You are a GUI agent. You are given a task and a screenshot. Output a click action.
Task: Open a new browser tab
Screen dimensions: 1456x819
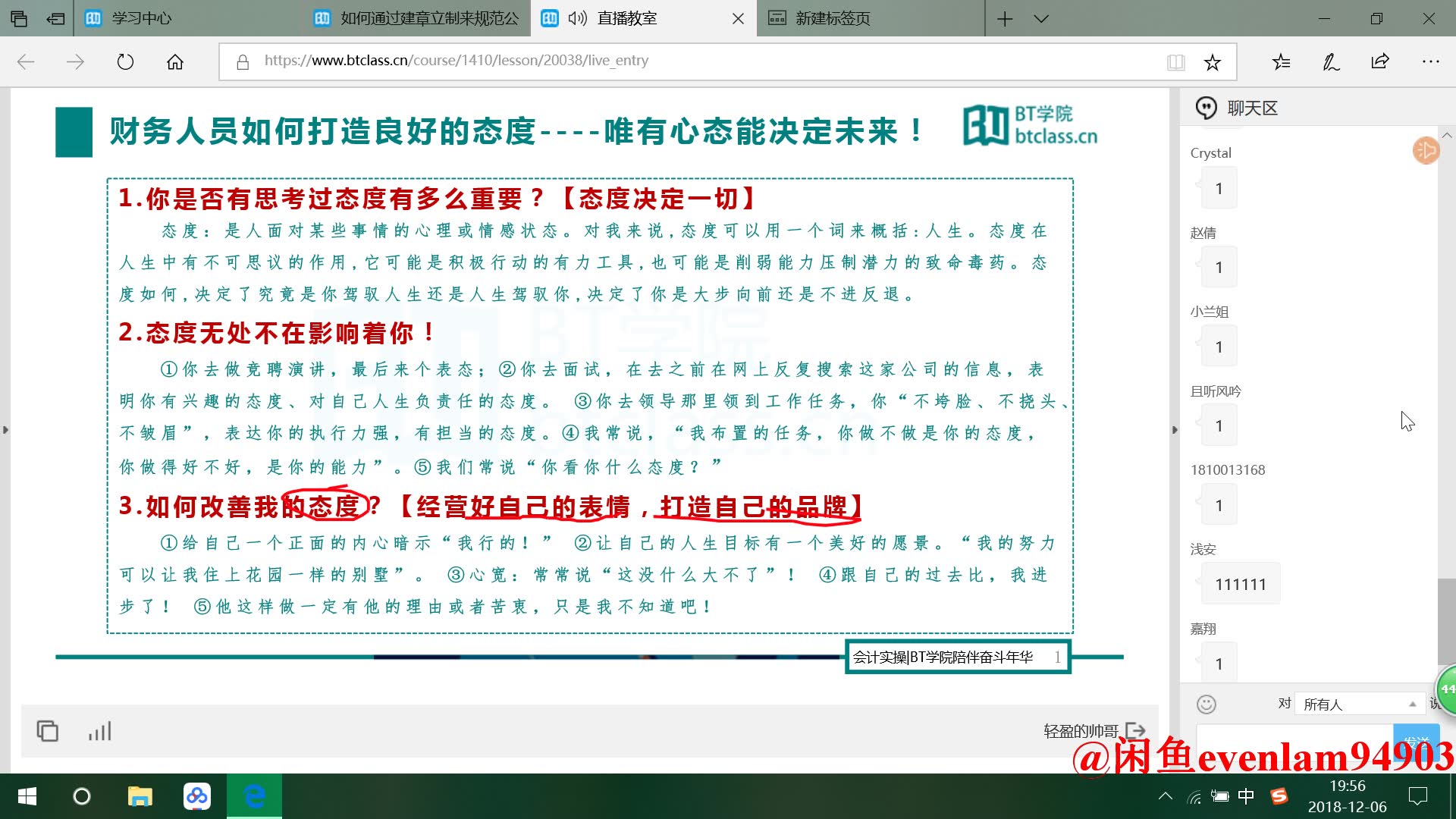pos(1005,19)
